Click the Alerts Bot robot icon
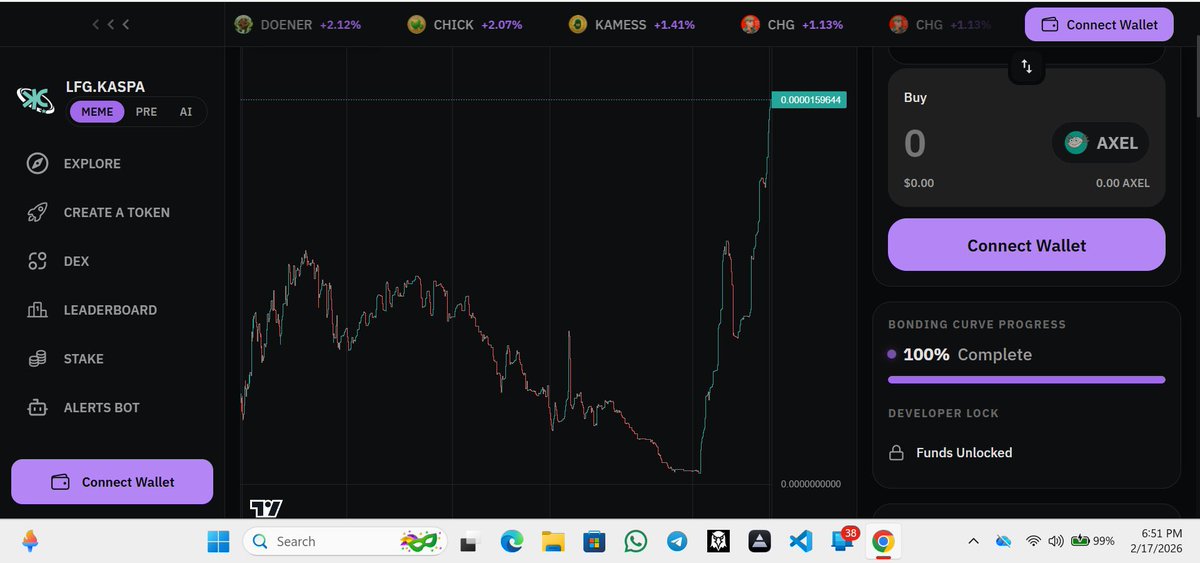 [x=38, y=408]
